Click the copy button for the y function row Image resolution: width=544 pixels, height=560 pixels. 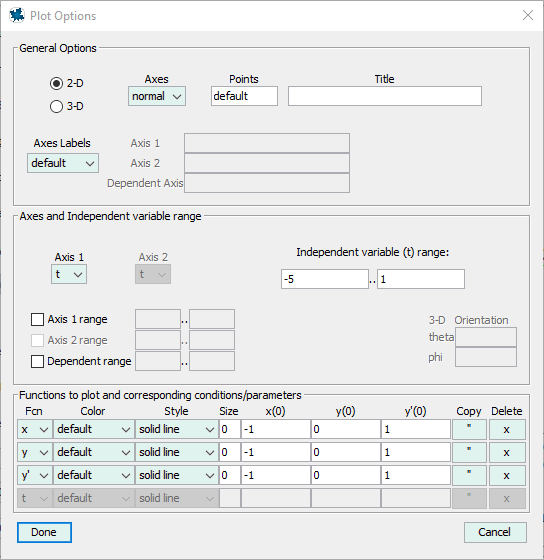pos(469,452)
